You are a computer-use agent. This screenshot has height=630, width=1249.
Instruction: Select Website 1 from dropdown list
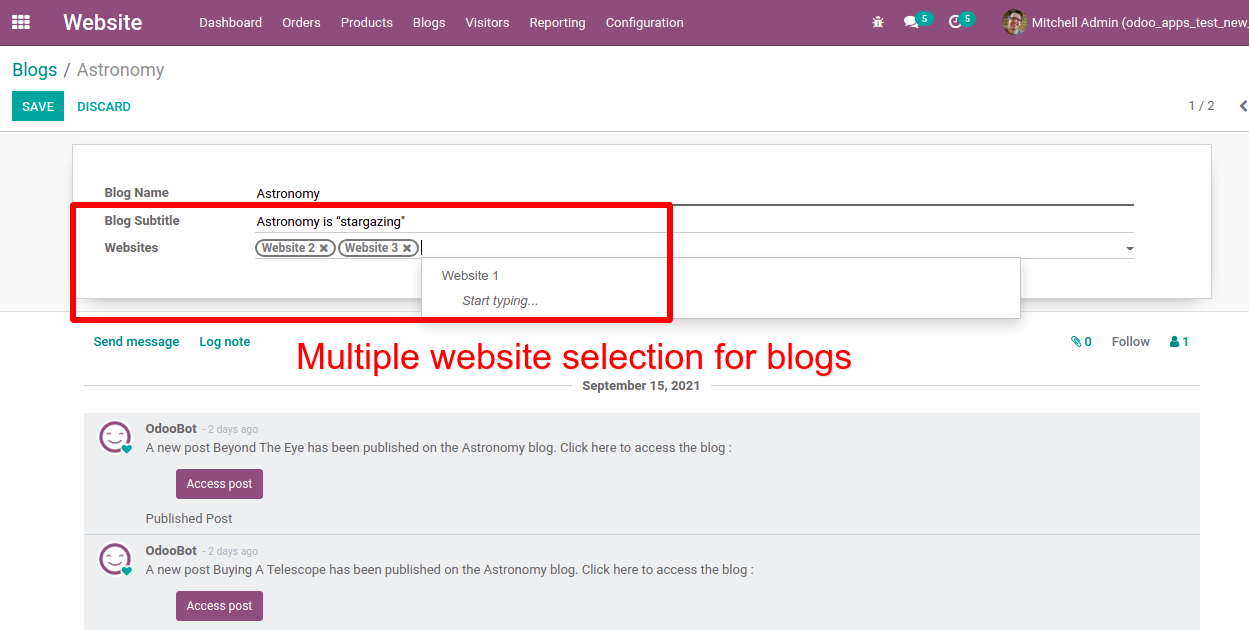470,276
